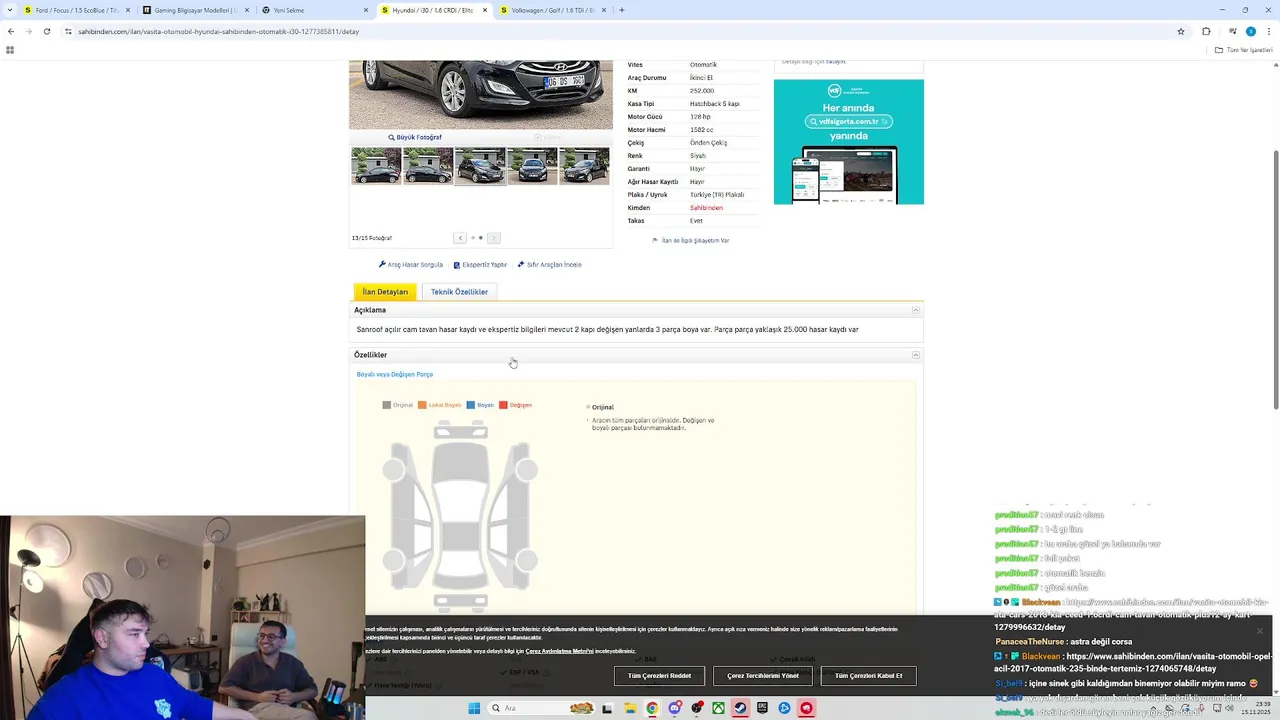
Task: Switch to Volkswagen Golf 1.6 TDI tab
Action: [x=553, y=10]
